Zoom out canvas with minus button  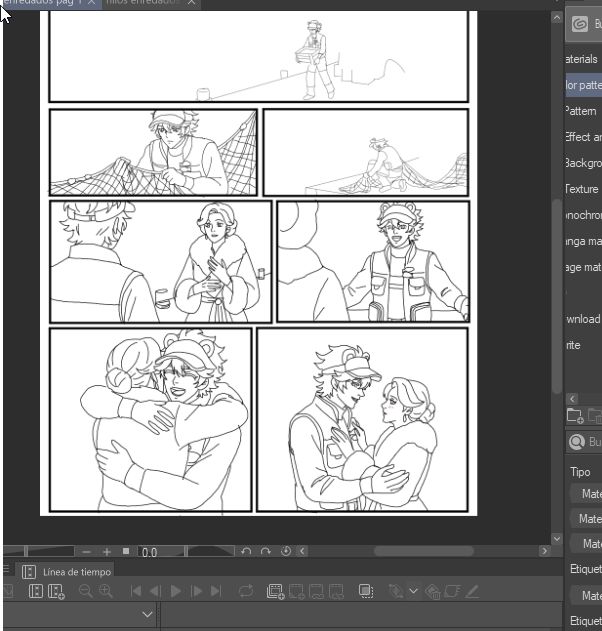86,552
